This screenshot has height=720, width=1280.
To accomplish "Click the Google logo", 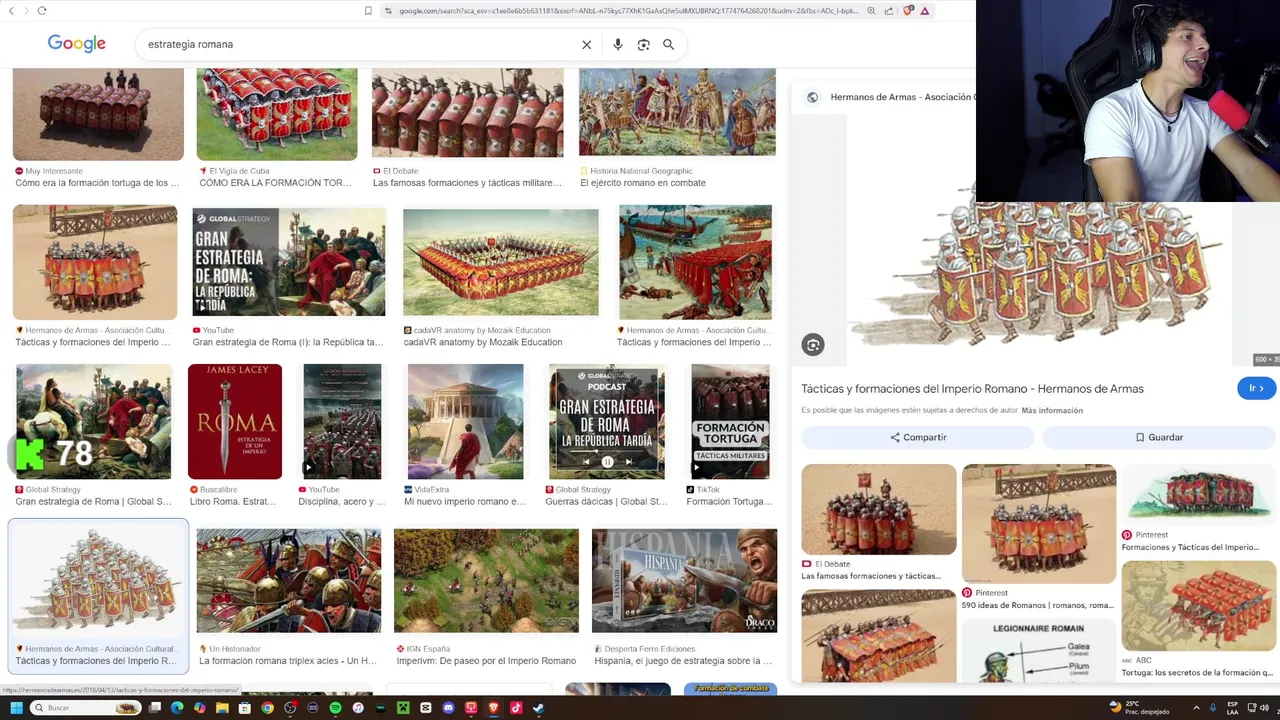I will point(77,44).
